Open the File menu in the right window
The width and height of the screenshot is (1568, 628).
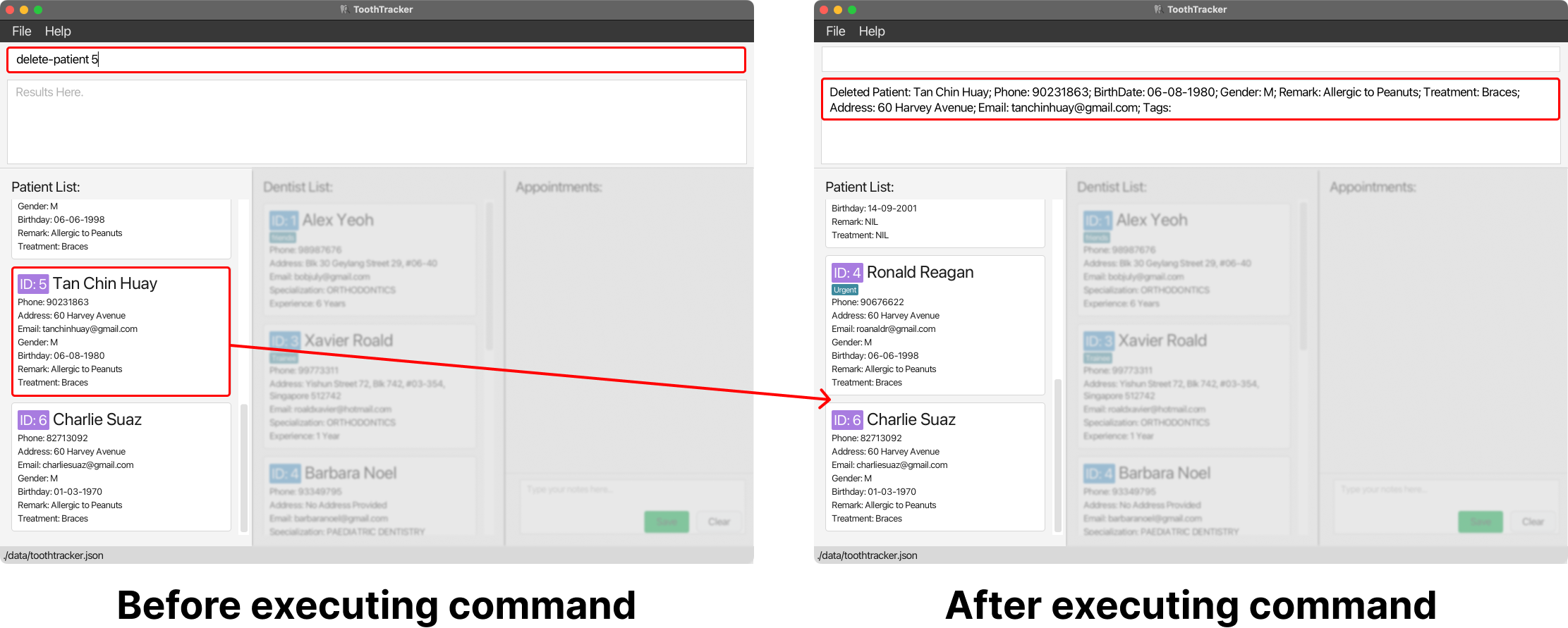(836, 31)
